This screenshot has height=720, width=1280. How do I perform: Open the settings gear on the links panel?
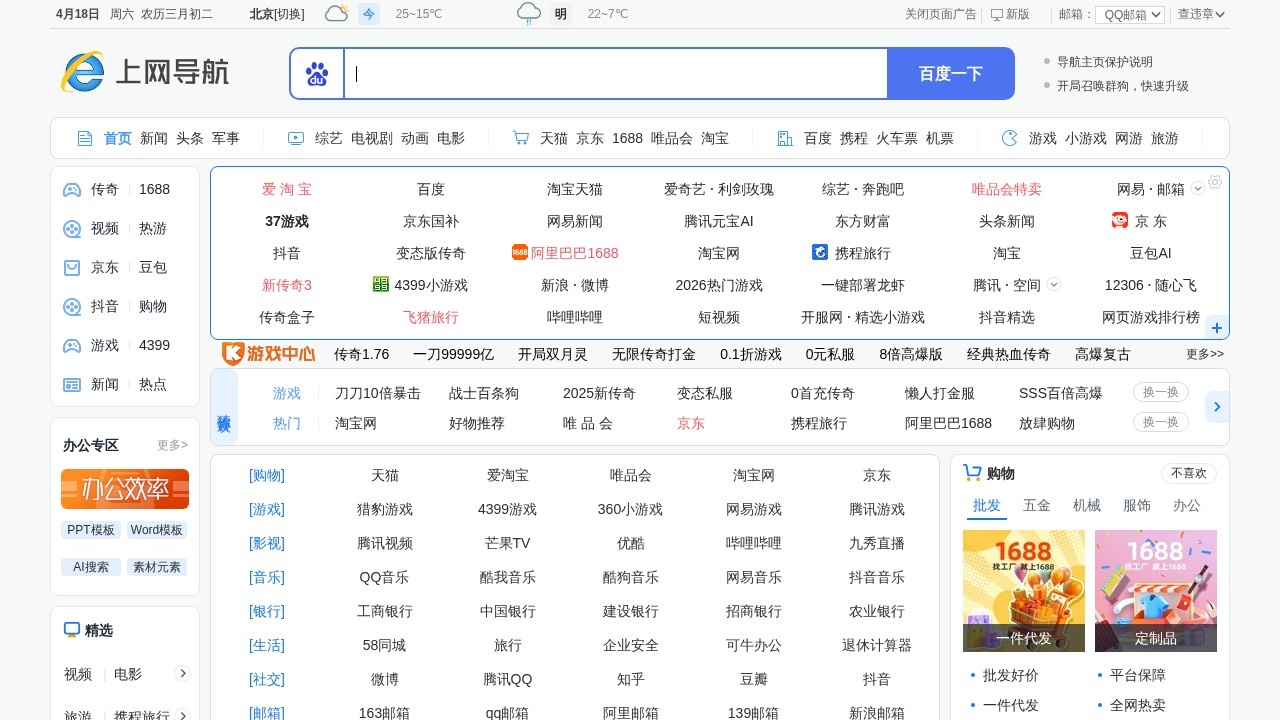tap(1215, 182)
